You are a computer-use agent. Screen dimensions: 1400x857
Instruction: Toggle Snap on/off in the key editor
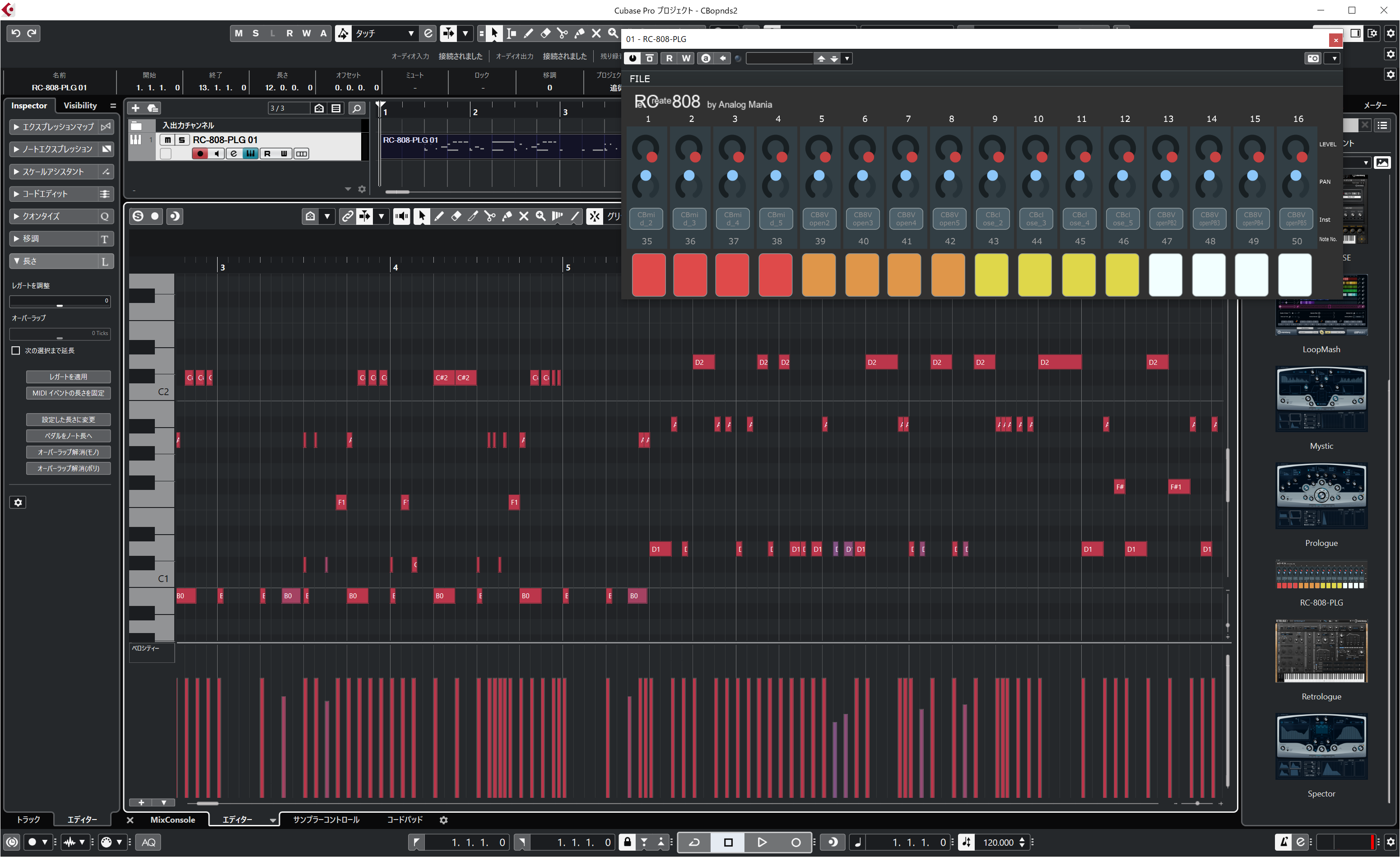(594, 216)
